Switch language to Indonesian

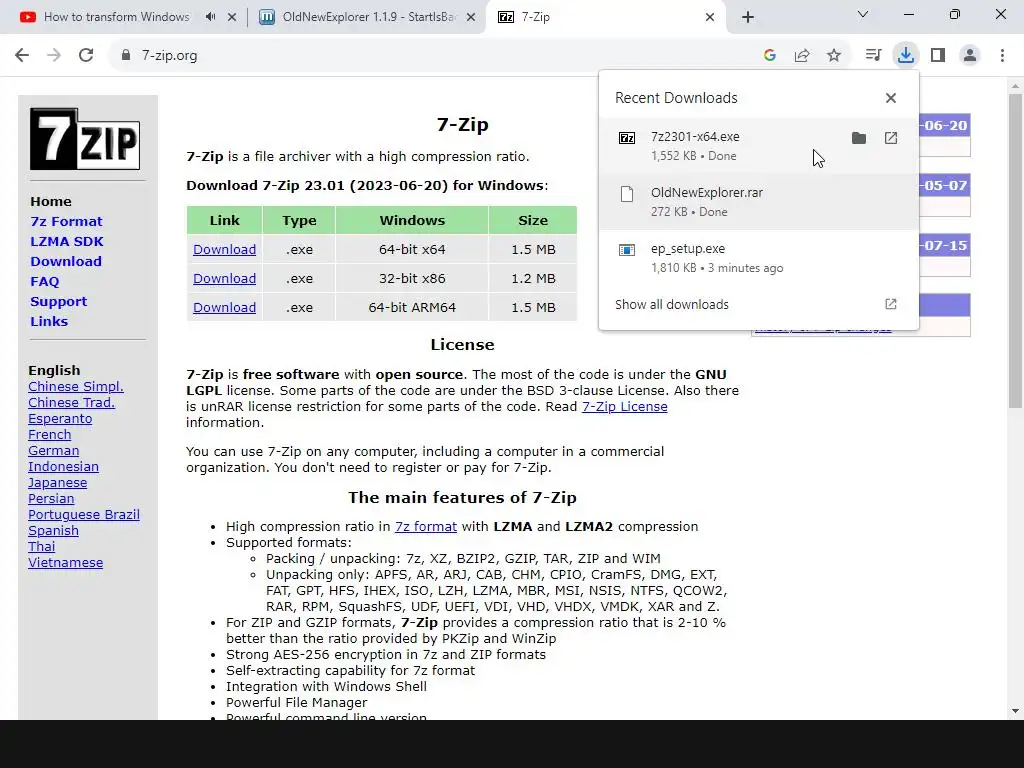(x=63, y=467)
